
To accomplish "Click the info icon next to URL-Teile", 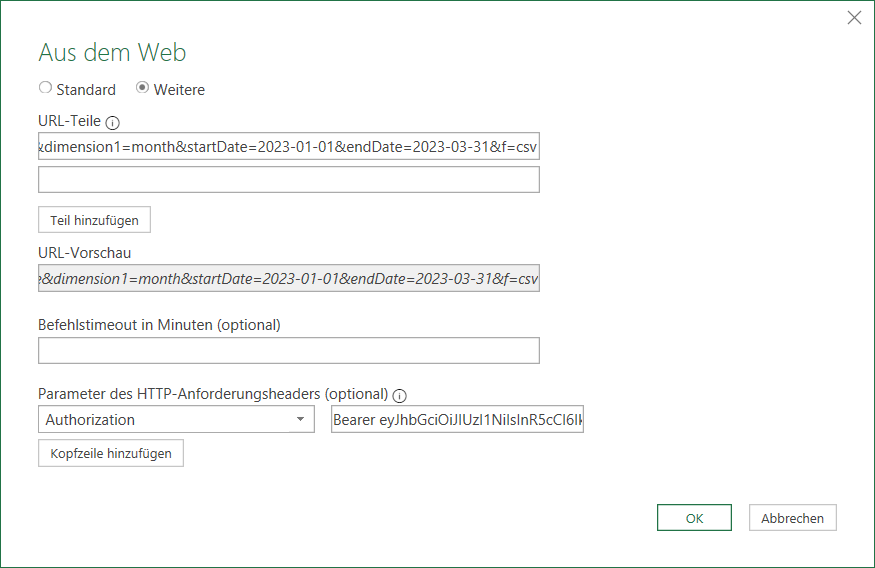I will point(112,123).
